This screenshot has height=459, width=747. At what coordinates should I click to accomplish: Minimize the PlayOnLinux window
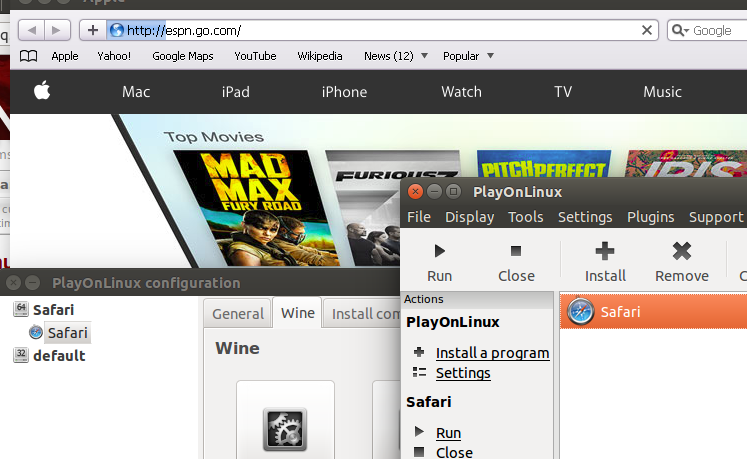(434, 192)
